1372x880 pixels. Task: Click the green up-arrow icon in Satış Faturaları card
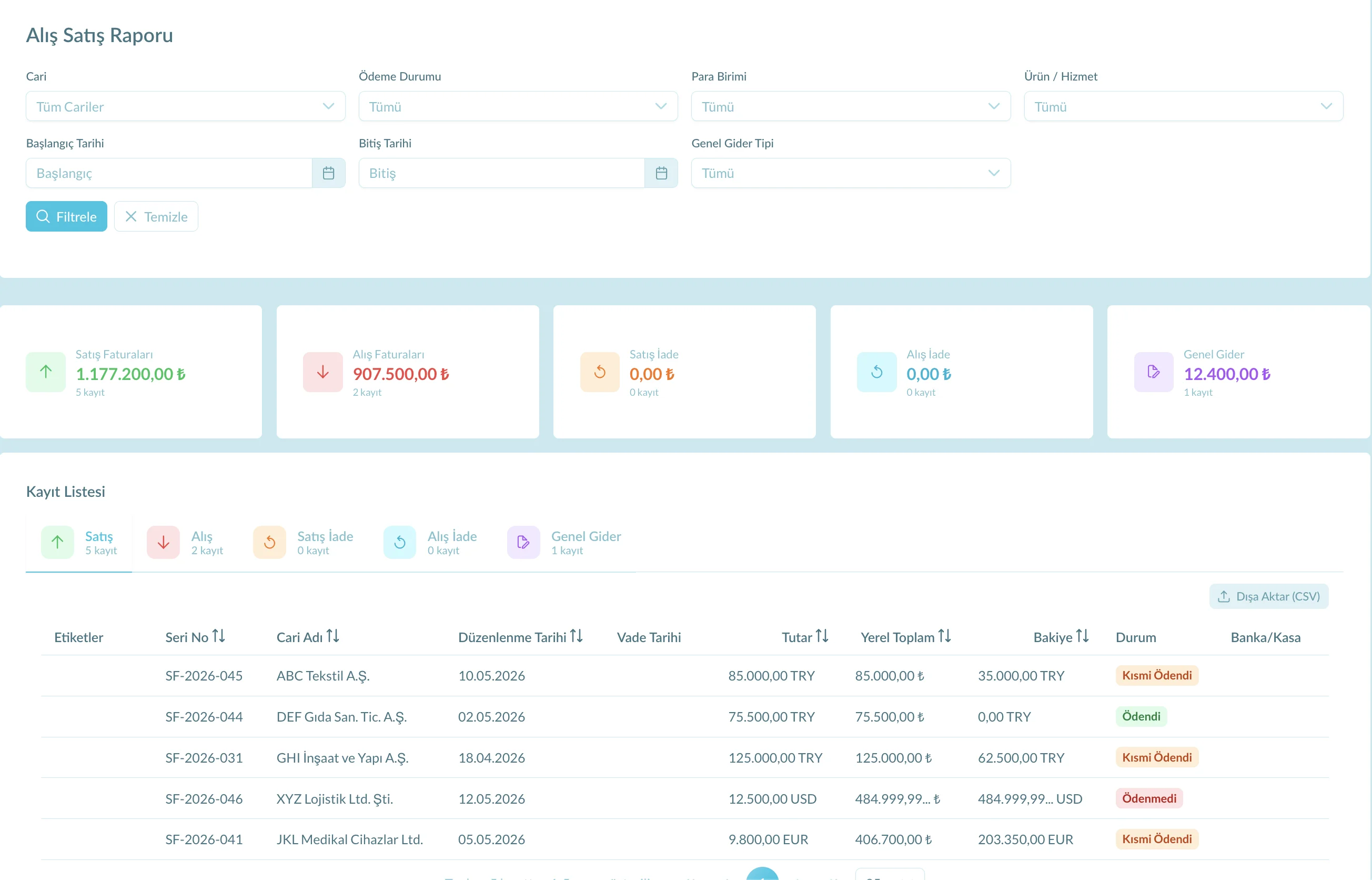46,372
